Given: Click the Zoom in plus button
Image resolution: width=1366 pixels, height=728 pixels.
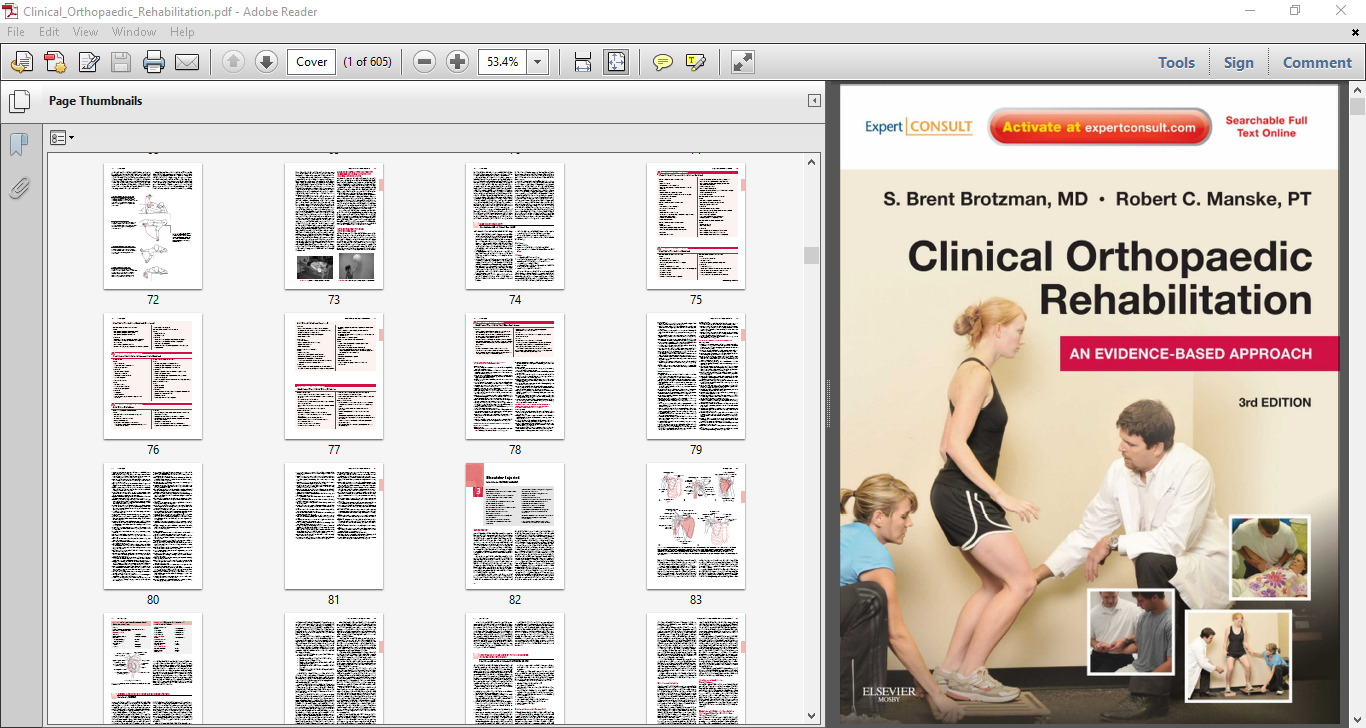Looking at the screenshot, I should [457, 62].
